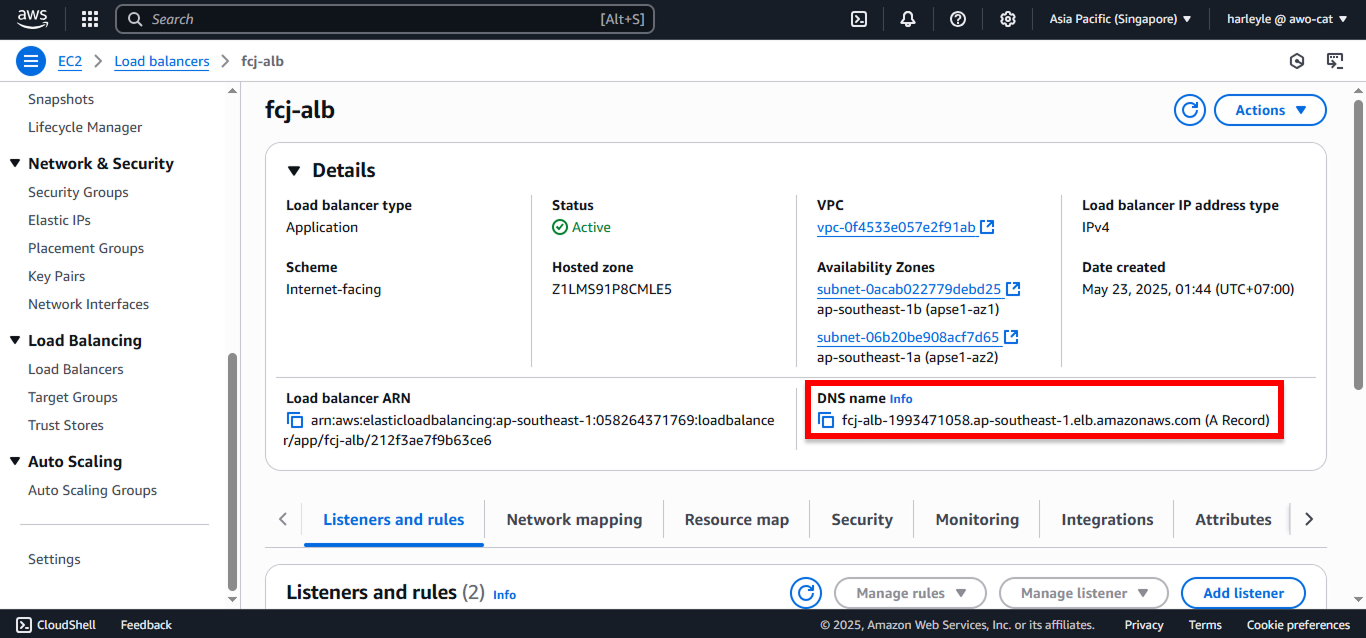Refresh the Listeners and rules list
Screen dimensions: 1366x638
pos(806,593)
